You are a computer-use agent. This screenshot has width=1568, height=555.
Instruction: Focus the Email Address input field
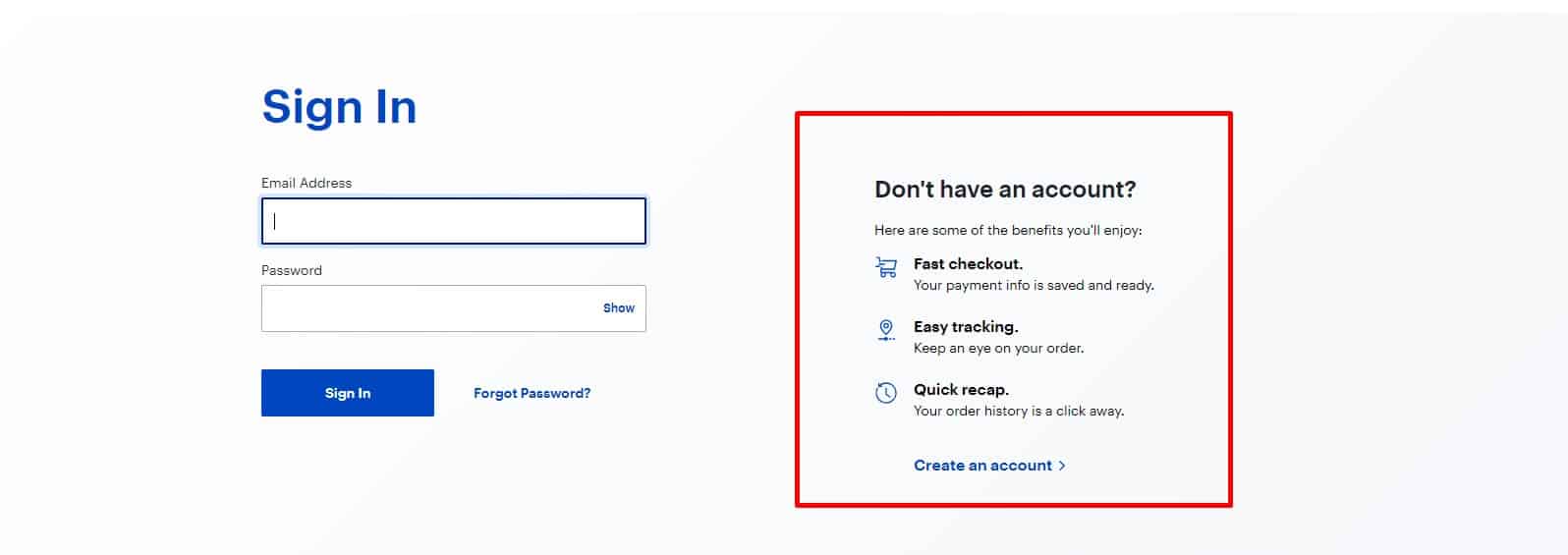pos(453,221)
